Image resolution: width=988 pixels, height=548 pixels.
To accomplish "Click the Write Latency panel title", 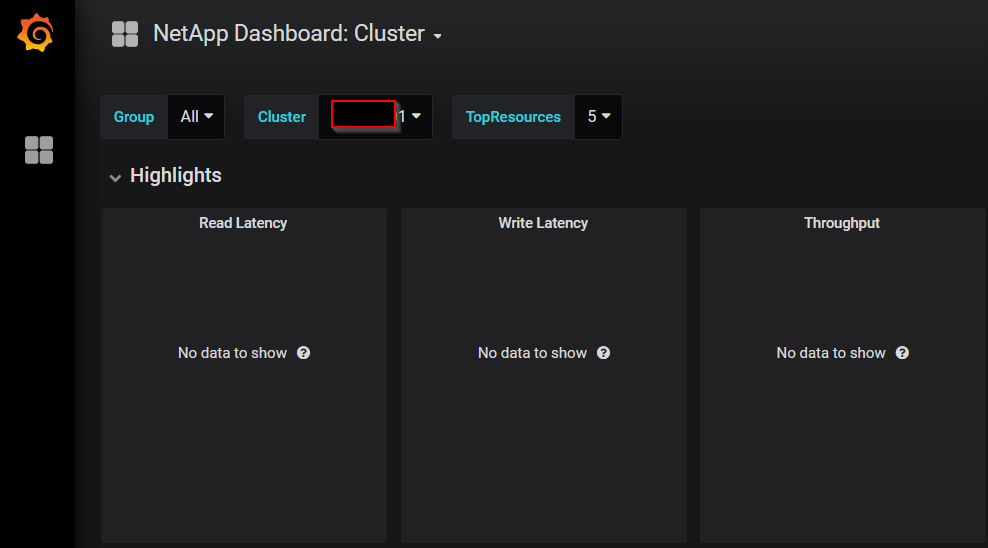I will pyautogui.click(x=543, y=223).
